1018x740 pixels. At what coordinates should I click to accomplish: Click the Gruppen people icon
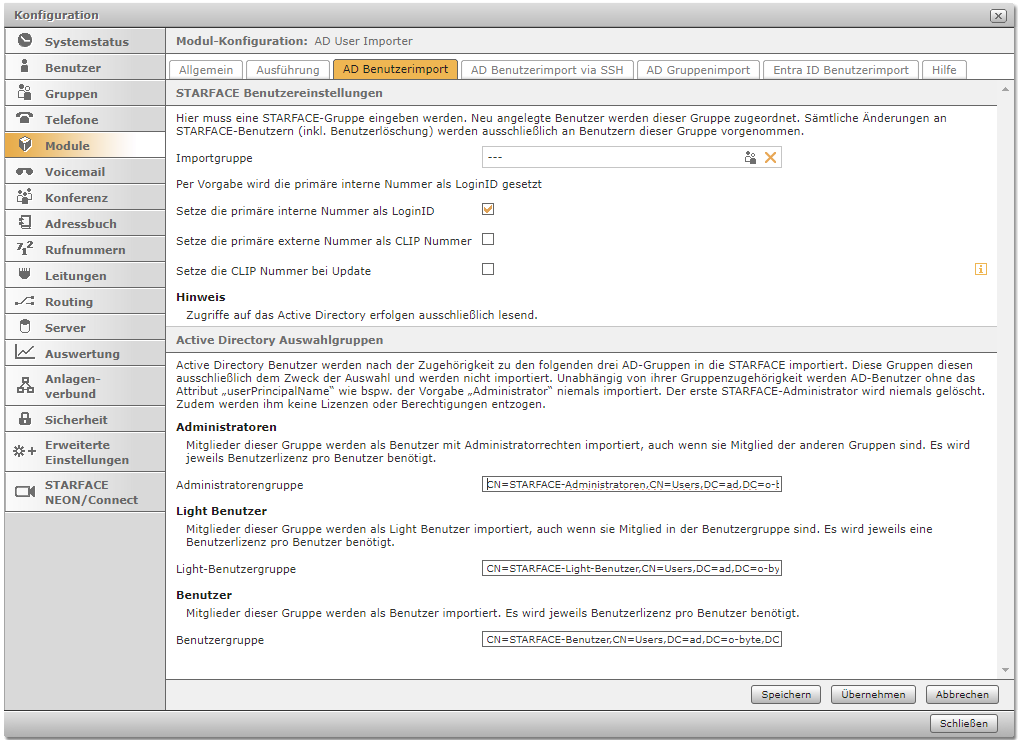25,92
